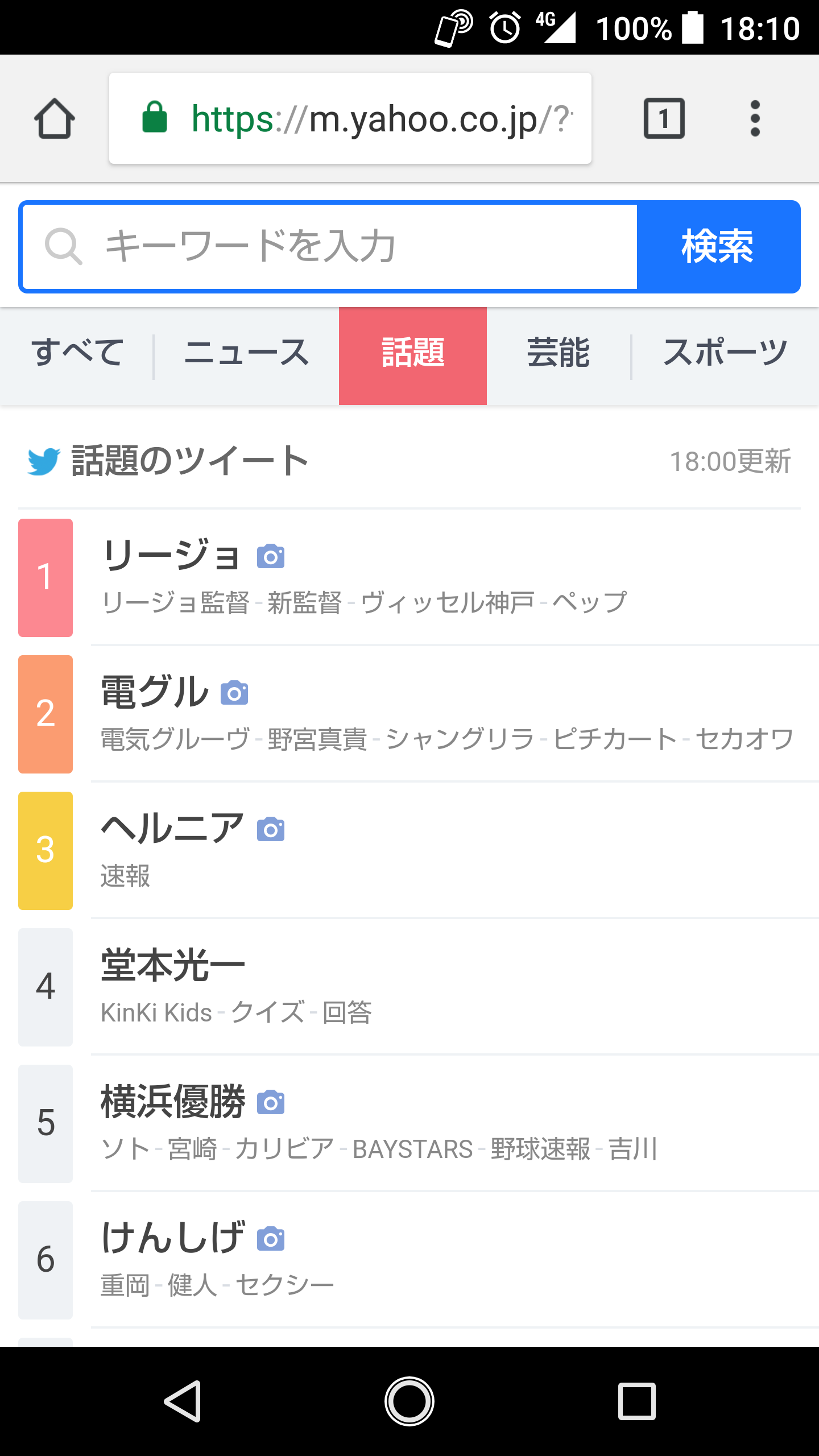
Task: Open the browser three-dot overflow menu
Action: [x=755, y=118]
